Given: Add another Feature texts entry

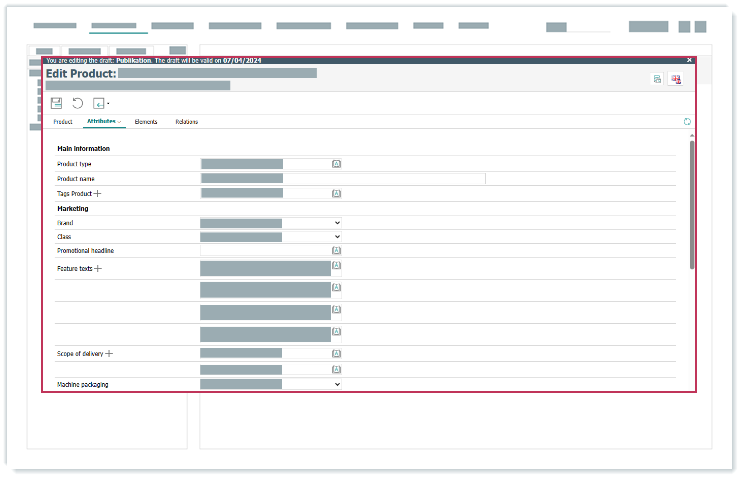Looking at the screenshot, I should click(x=98, y=269).
